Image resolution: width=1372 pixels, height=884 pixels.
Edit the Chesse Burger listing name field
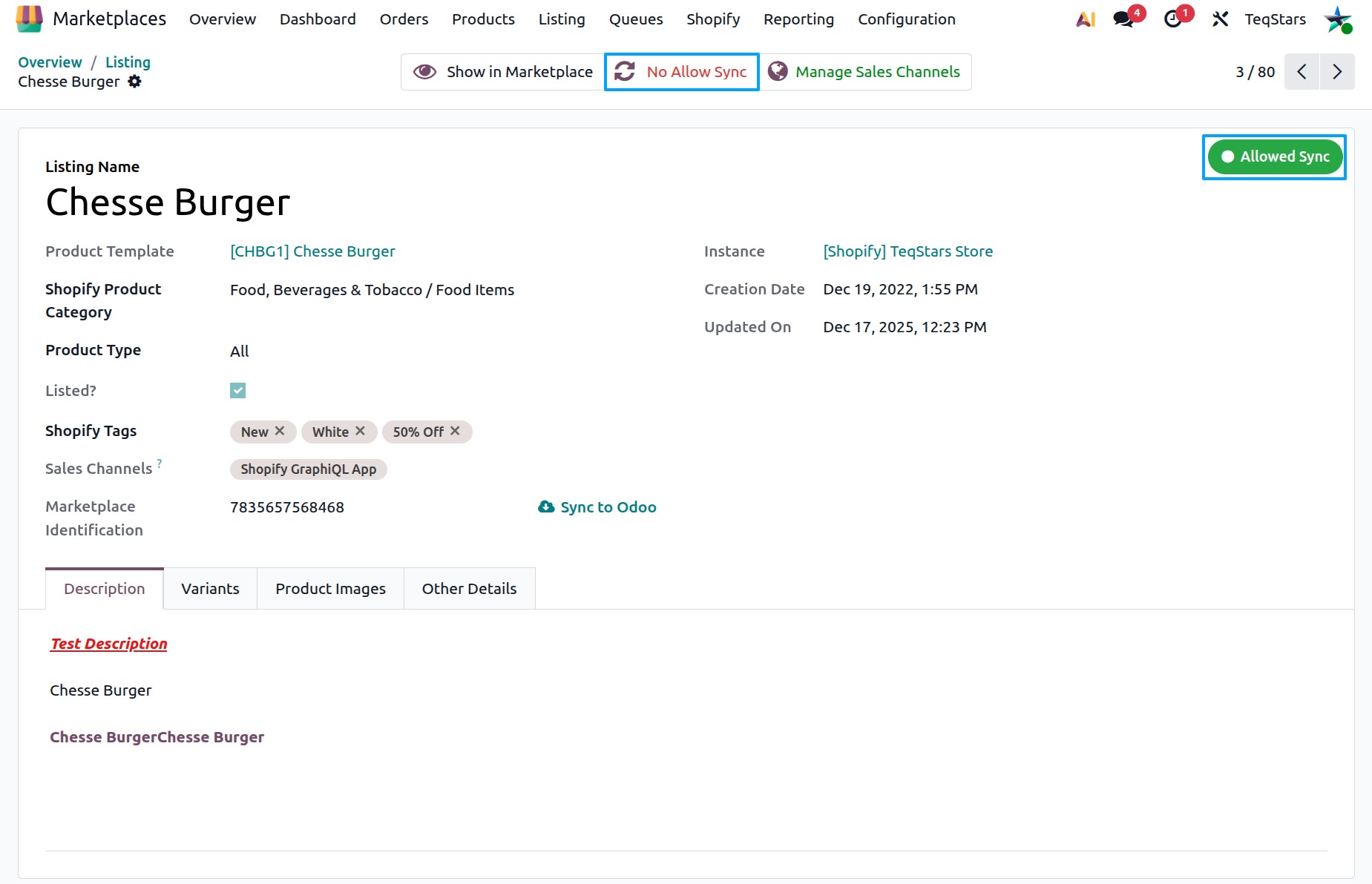pyautogui.click(x=168, y=202)
